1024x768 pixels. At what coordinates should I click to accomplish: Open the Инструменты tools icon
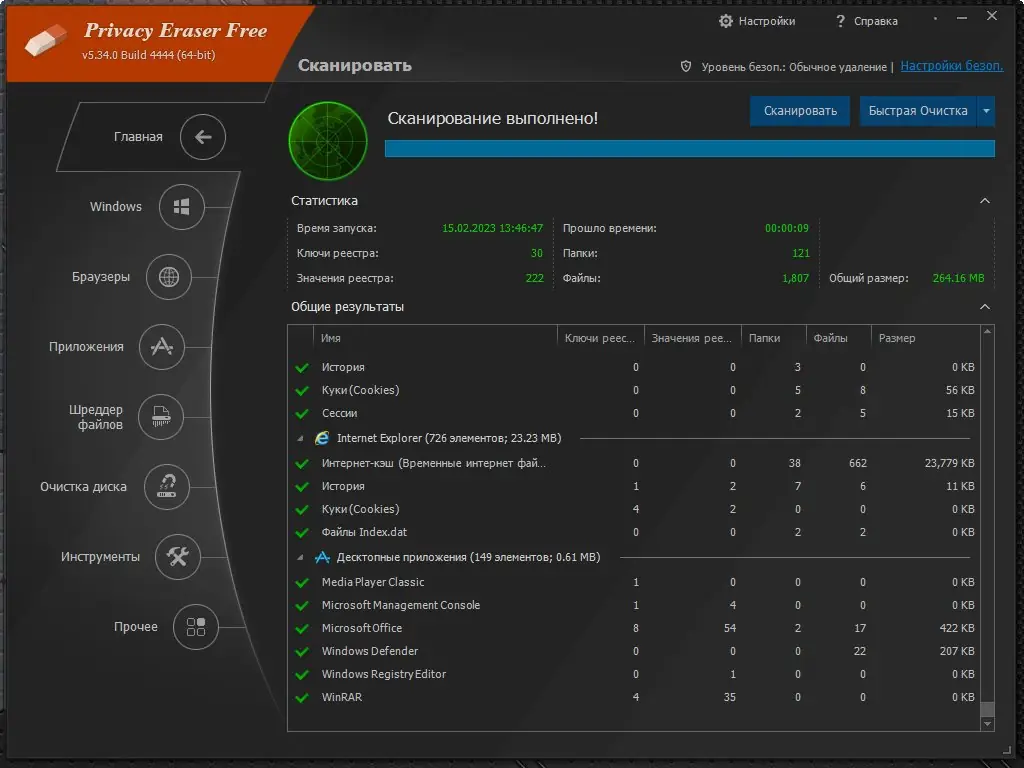click(178, 556)
